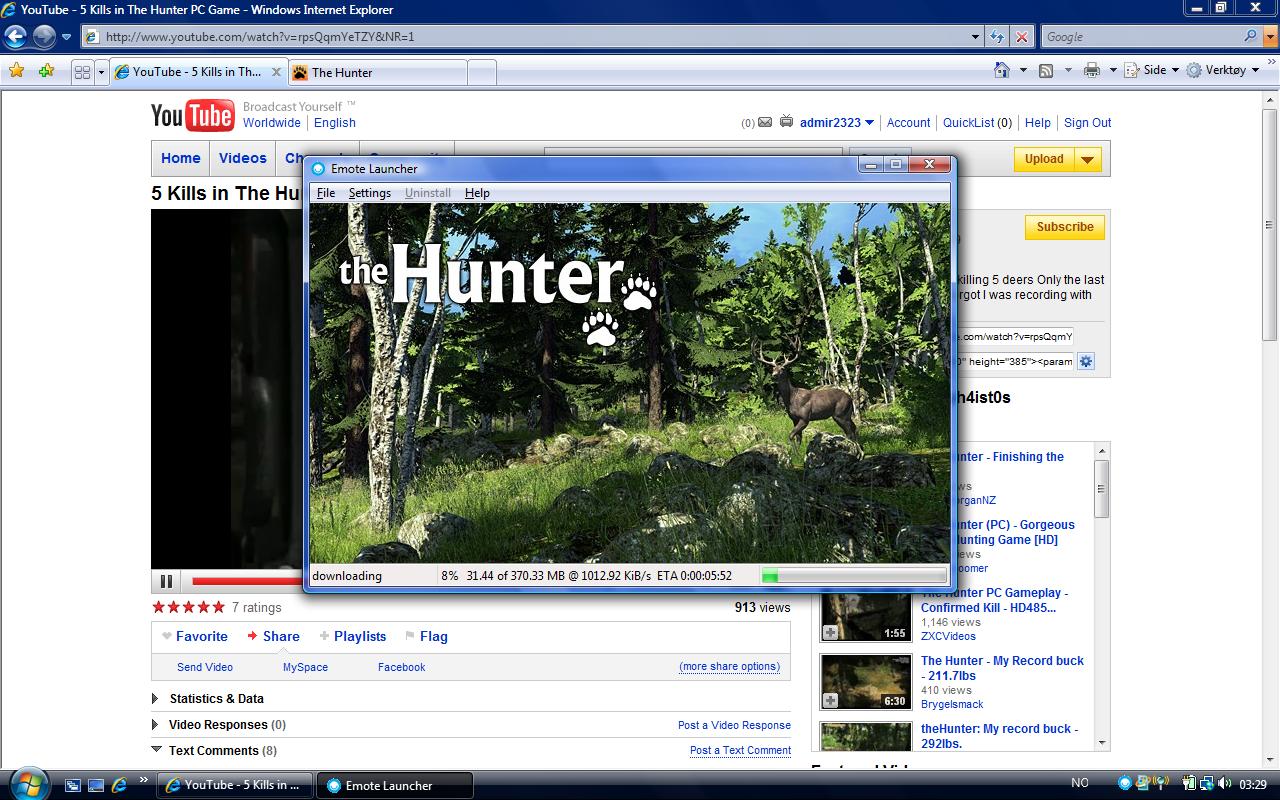Image resolution: width=1280 pixels, height=800 pixels.
Task: Pause the YouTube video
Action: point(166,581)
